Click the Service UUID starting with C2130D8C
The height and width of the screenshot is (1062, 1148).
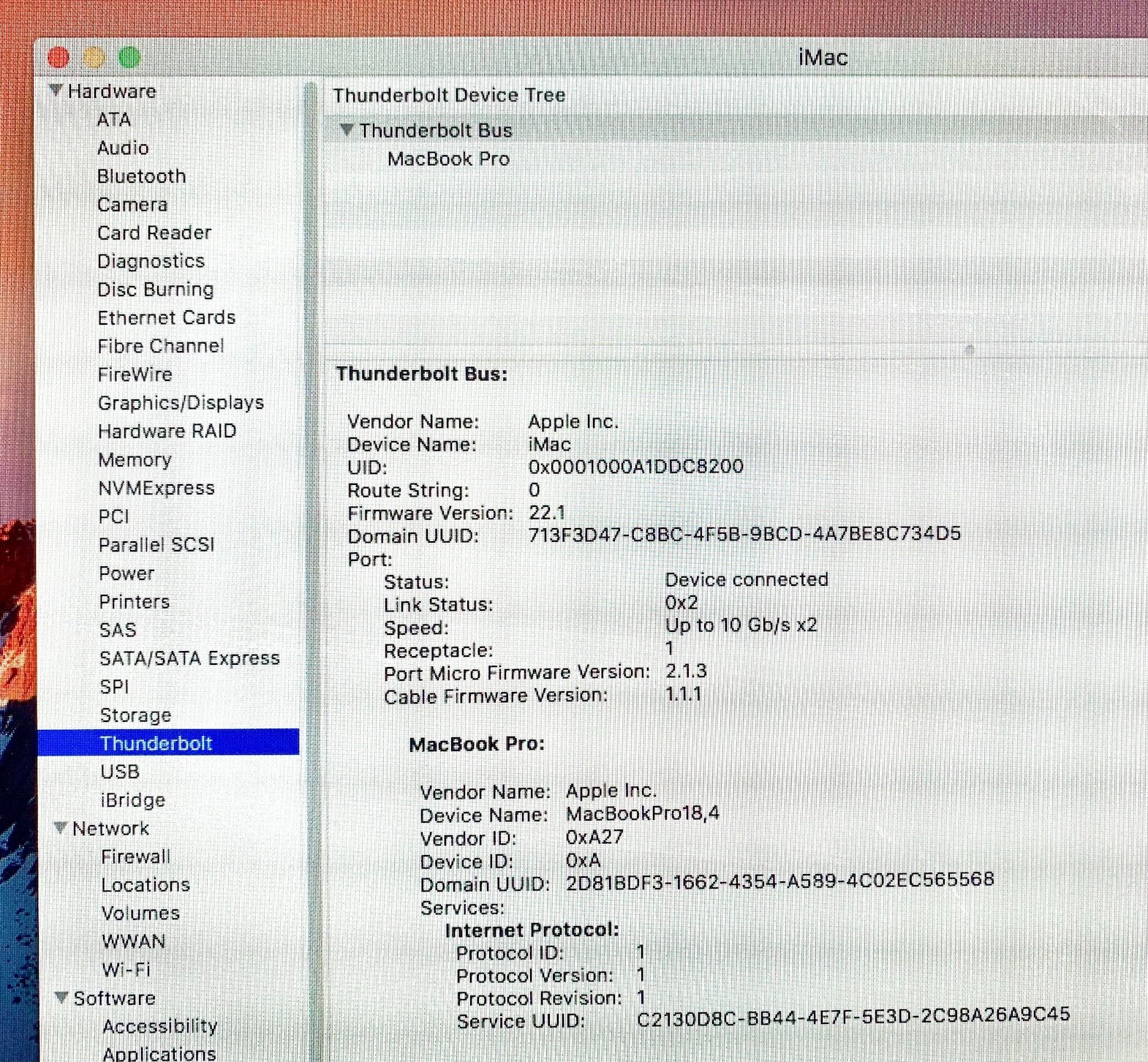pyautogui.click(x=853, y=1015)
